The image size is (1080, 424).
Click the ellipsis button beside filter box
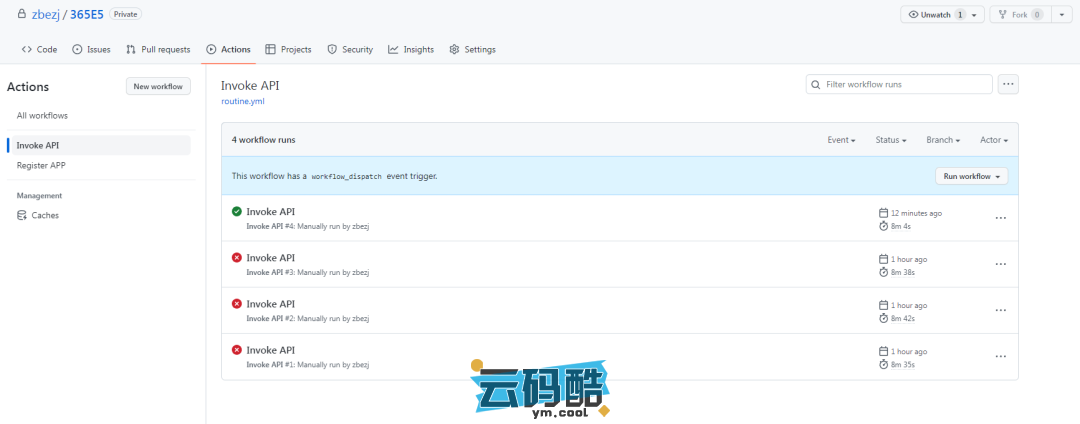click(1008, 85)
